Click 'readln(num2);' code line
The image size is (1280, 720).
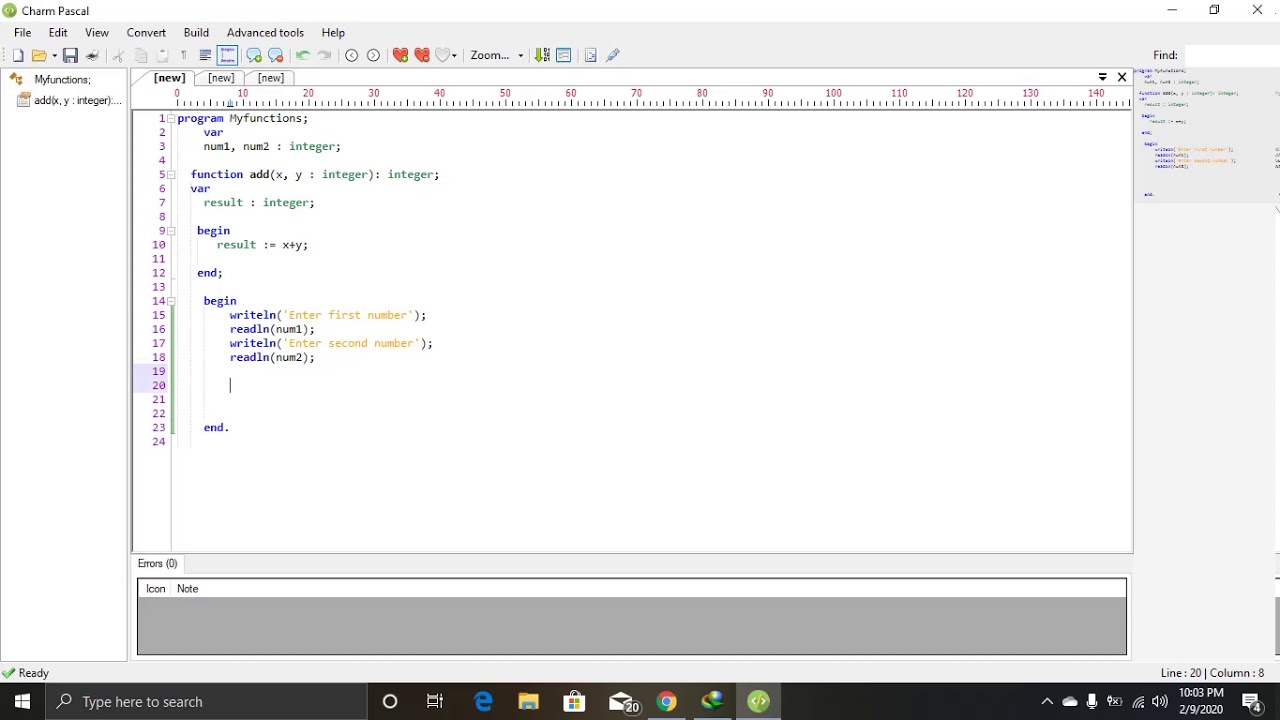point(272,358)
